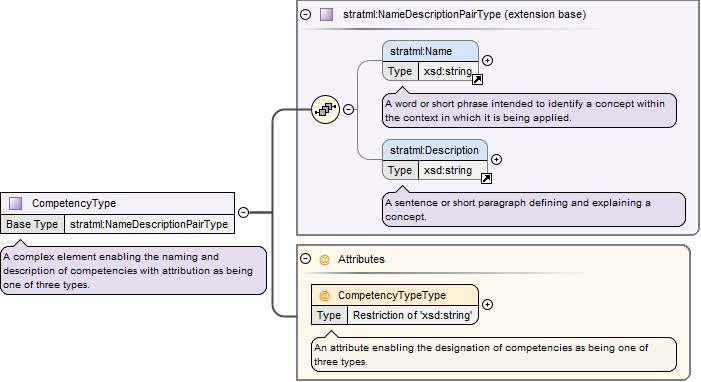Click the Restriction of 'xsd:string' value
This screenshot has width=701, height=382.
(413, 315)
